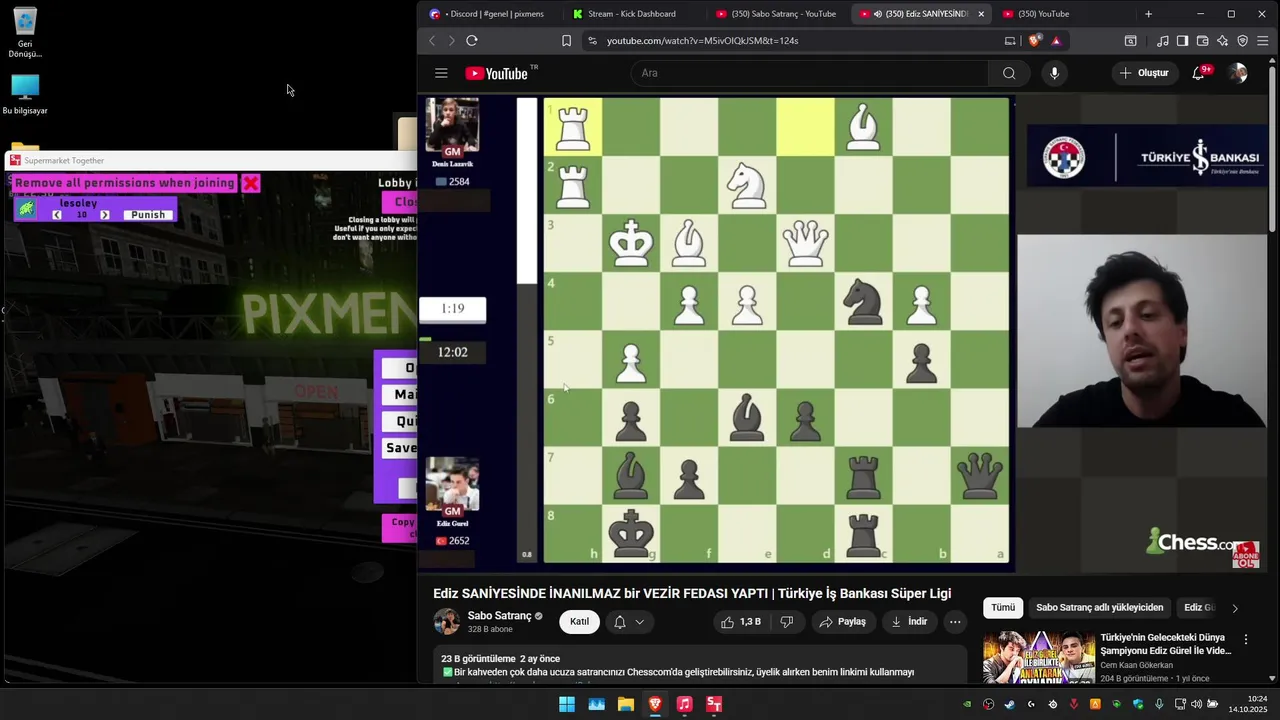Select Sabo Satranç adlı yükleyiciden chip
Viewport: 1280px width, 720px height.
[1099, 608]
